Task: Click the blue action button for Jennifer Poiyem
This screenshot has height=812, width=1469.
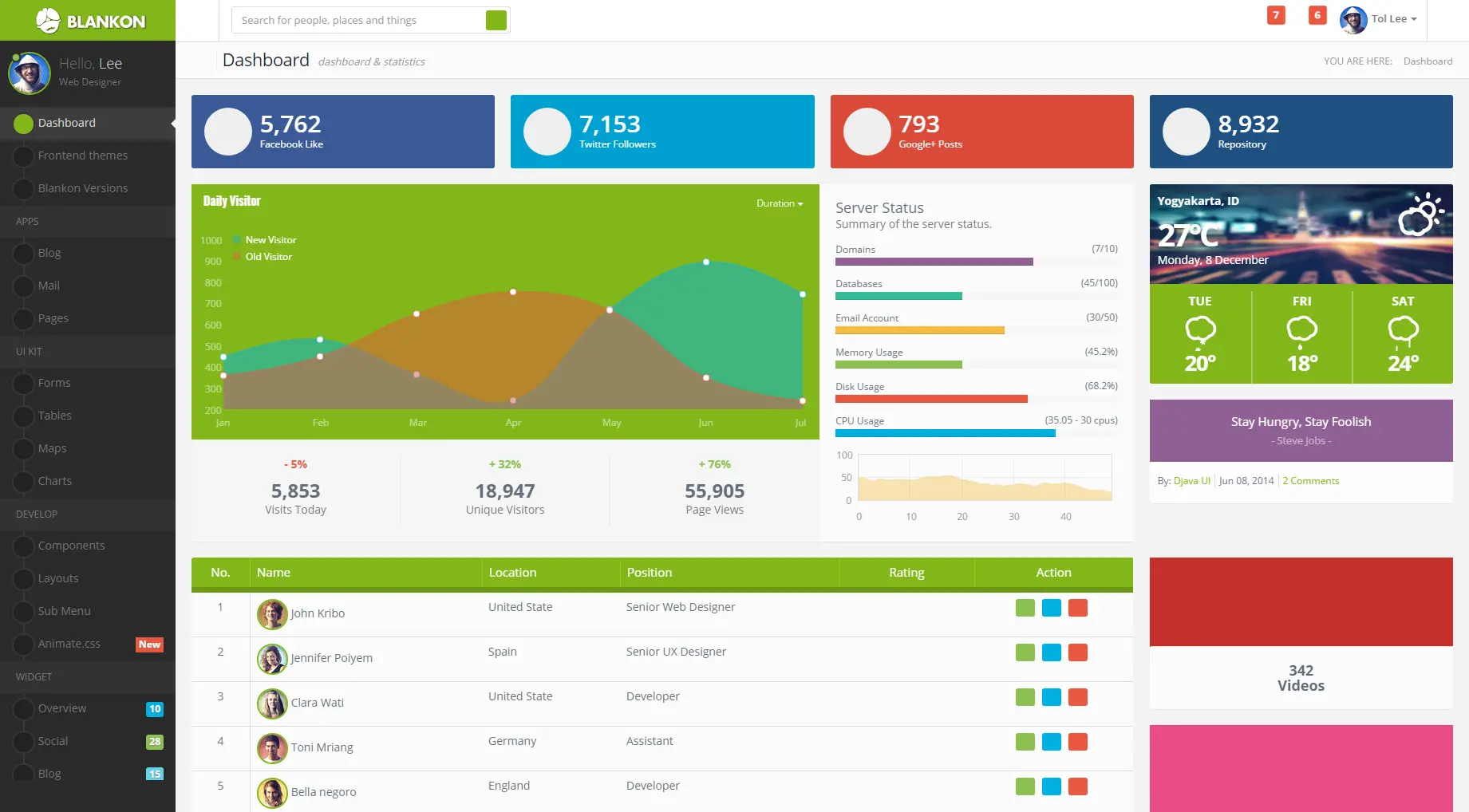Action: pyautogui.click(x=1052, y=652)
